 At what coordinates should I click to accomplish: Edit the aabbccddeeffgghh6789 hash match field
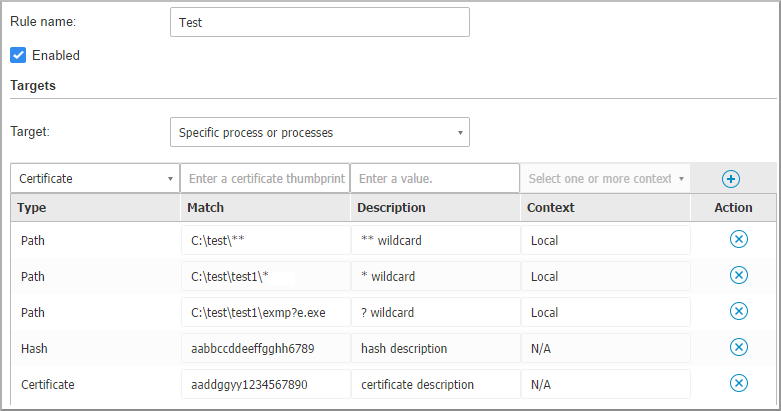(x=265, y=349)
